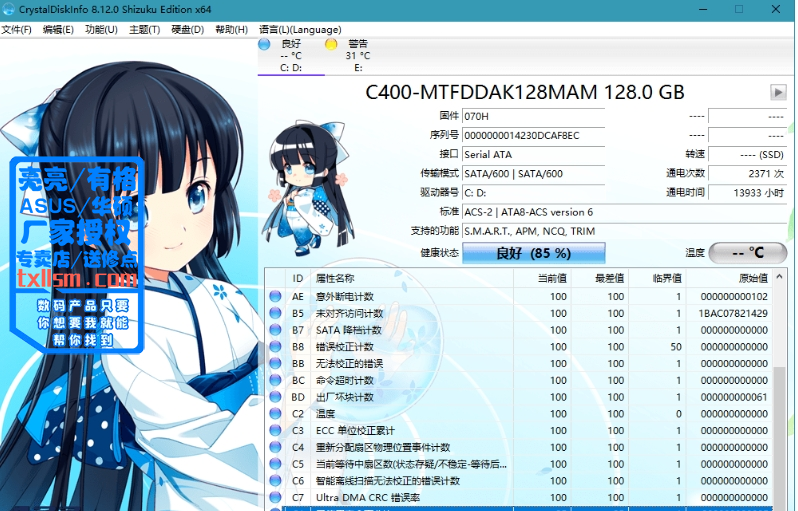798x511 pixels.
Task: Click the SMART list scrollbar thumb
Action: 779,437
